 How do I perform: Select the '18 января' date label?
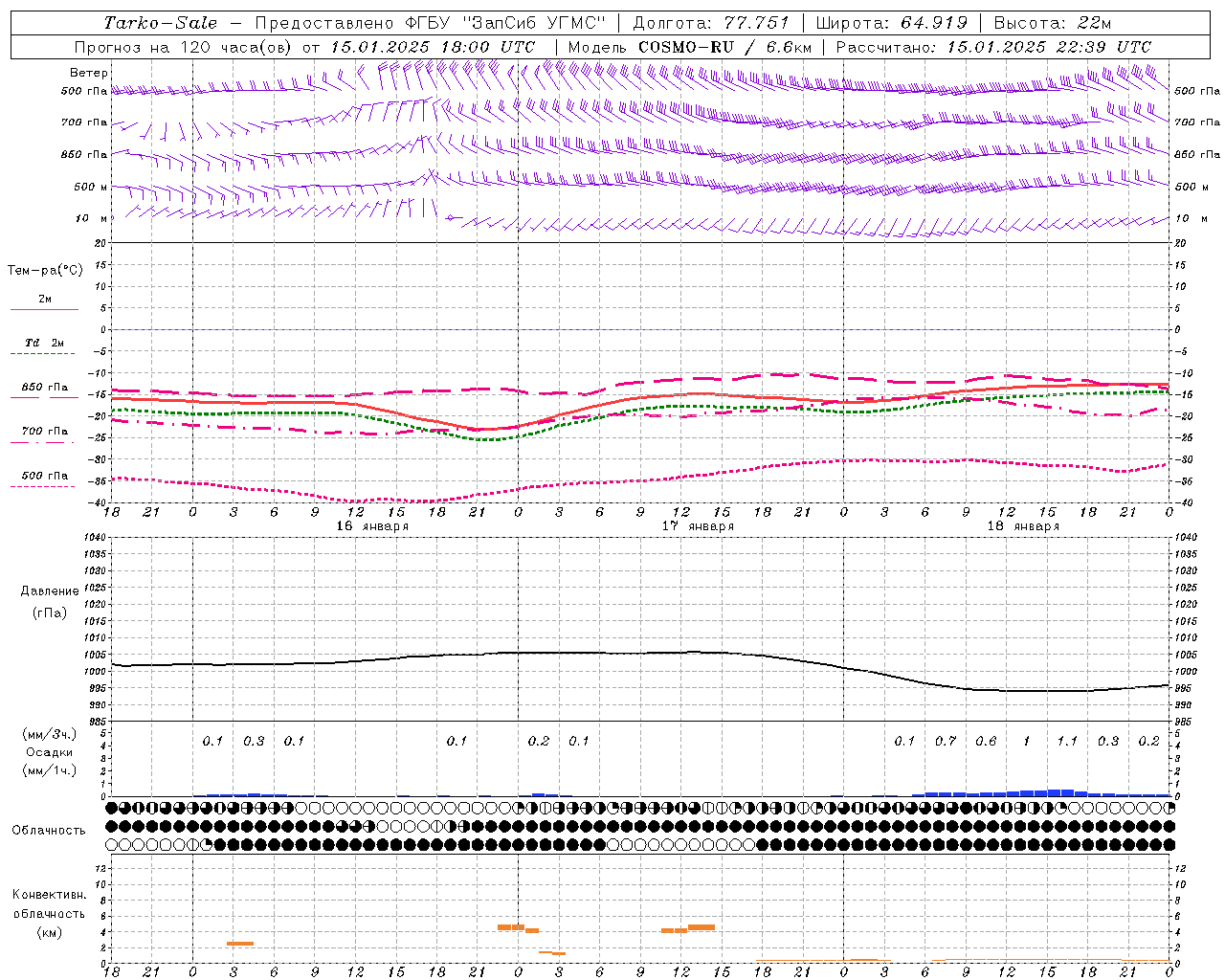1023,526
